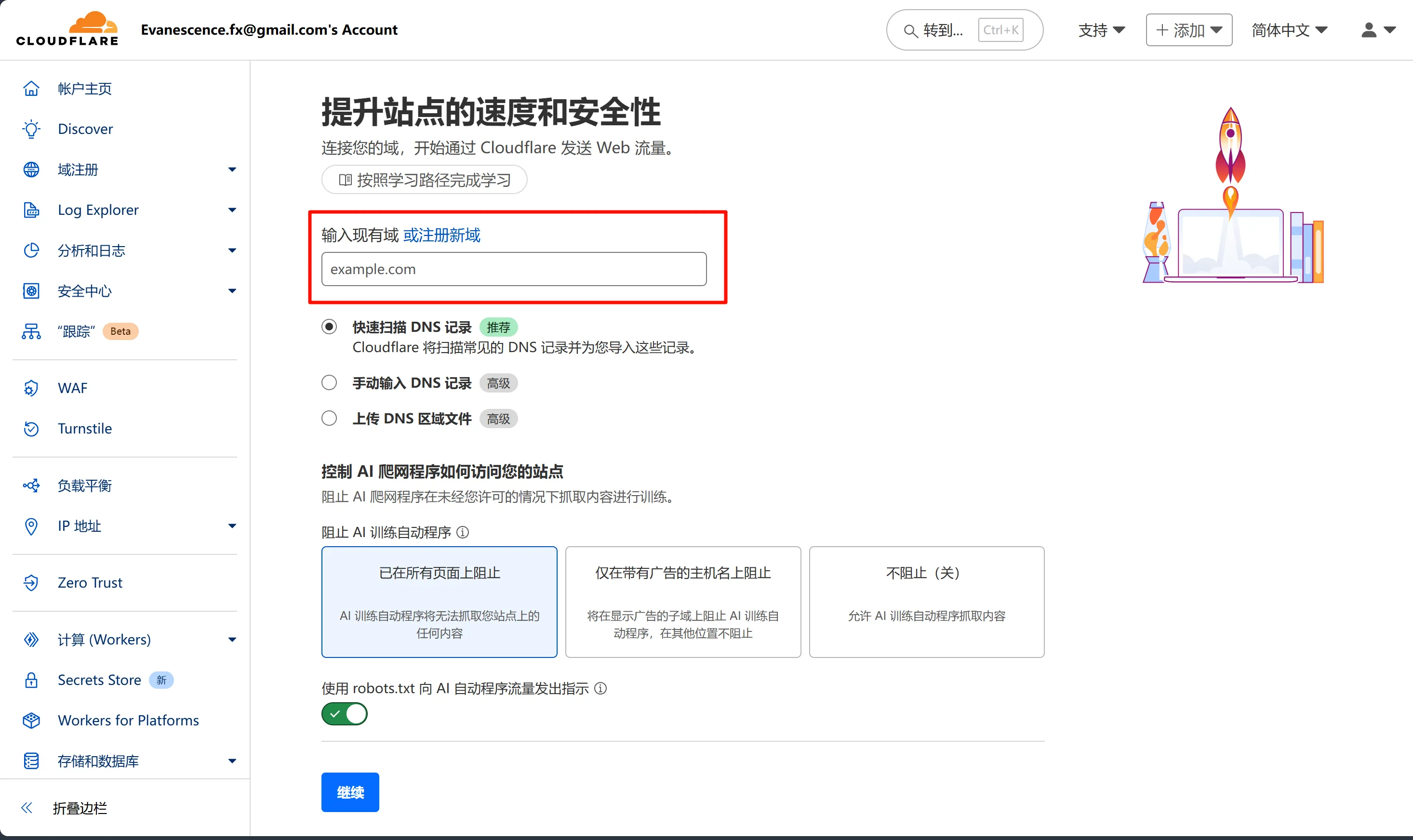Screen dimensions: 1413x840
Task: Open 帐户主页 in sidebar
Action: tap(85, 89)
